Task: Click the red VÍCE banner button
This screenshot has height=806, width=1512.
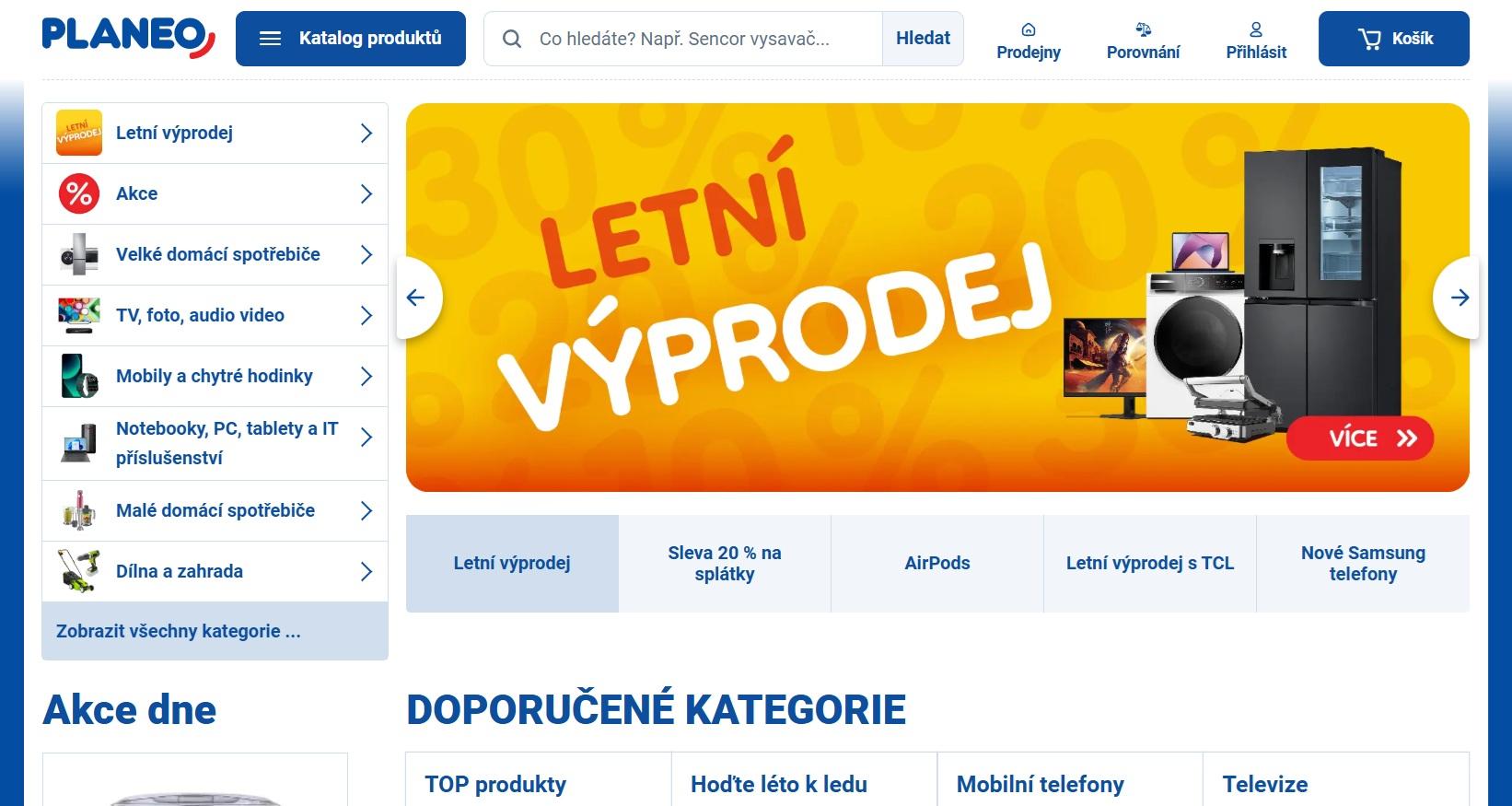Action: point(1360,438)
